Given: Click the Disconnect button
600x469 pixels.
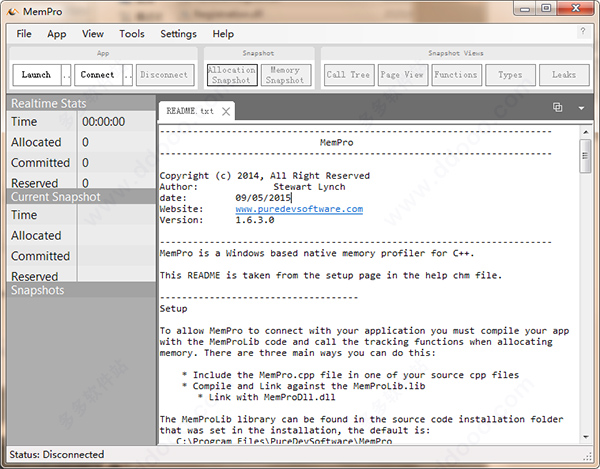Looking at the screenshot, I should [x=165, y=75].
